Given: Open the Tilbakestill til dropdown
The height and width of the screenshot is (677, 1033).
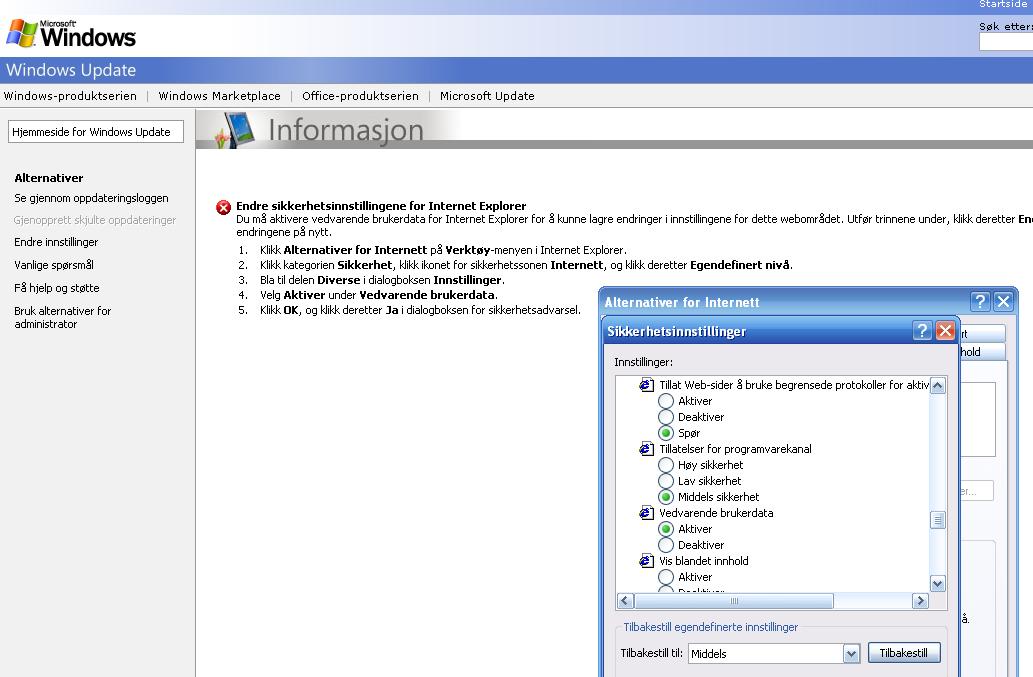Looking at the screenshot, I should point(851,653).
